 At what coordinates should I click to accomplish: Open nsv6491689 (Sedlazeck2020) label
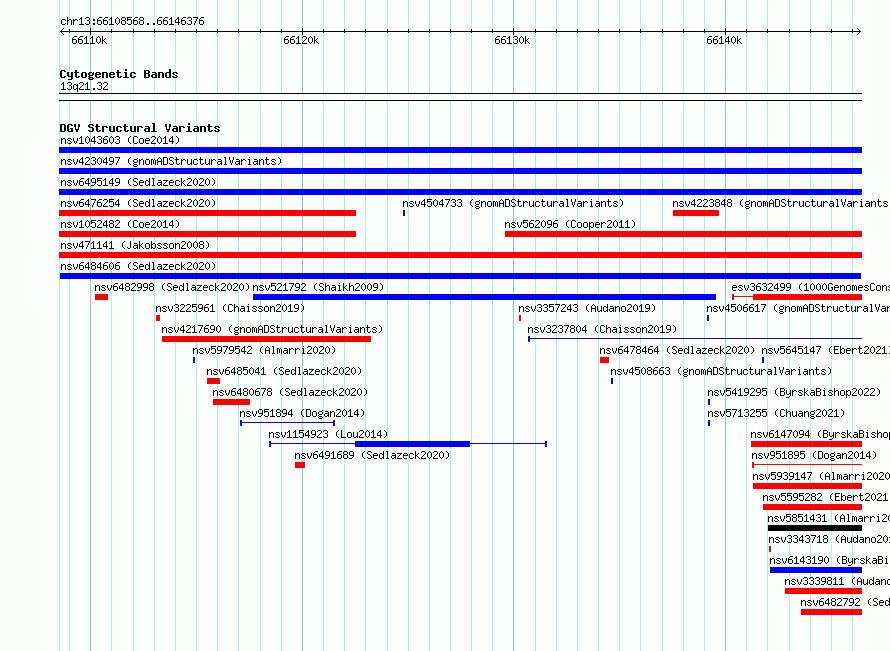click(x=372, y=455)
